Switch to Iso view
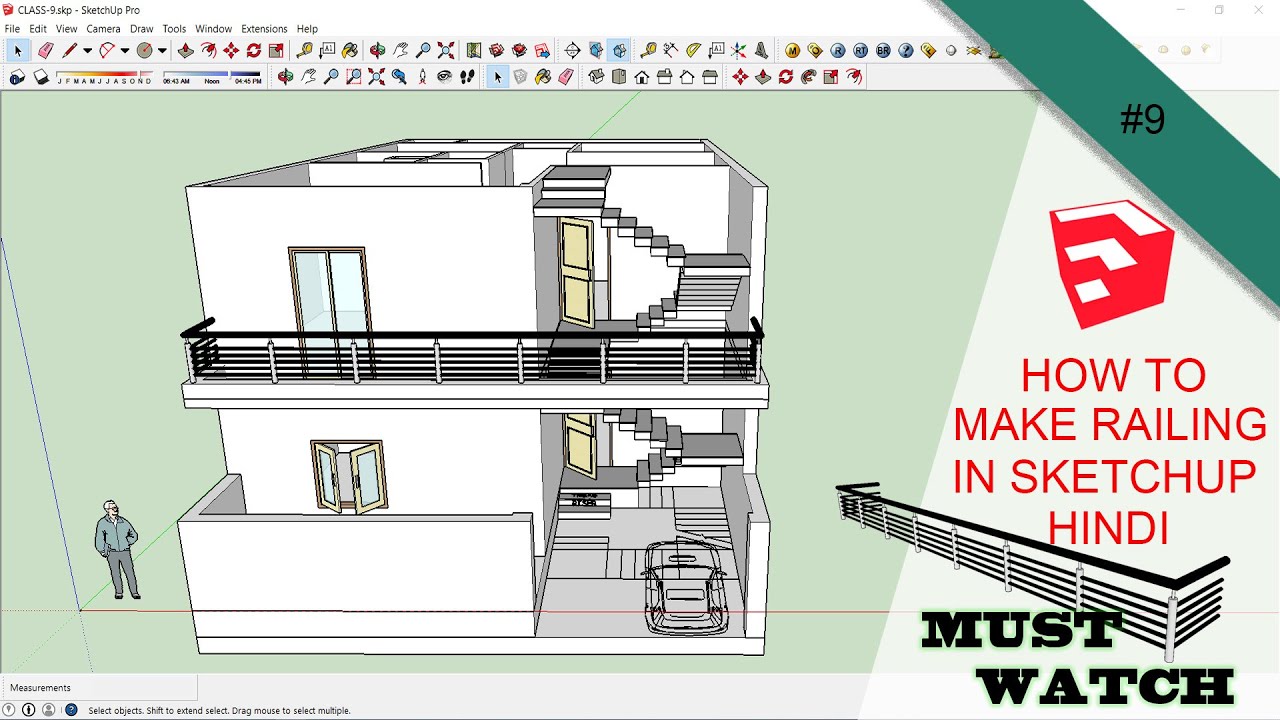This screenshot has height=720, width=1280. pos(596,77)
